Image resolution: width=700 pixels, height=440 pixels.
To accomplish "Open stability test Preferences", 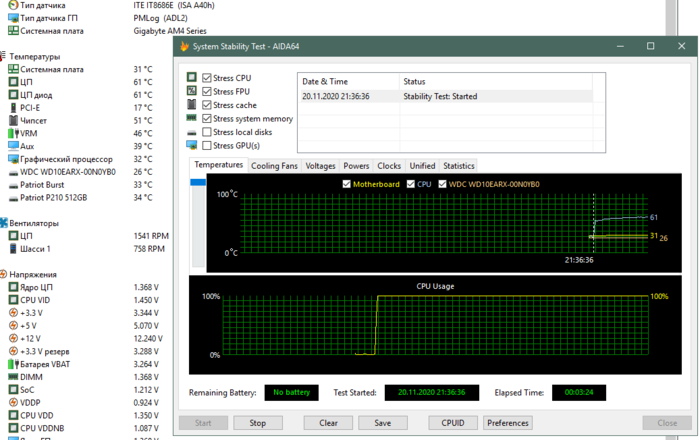I will click(x=508, y=423).
